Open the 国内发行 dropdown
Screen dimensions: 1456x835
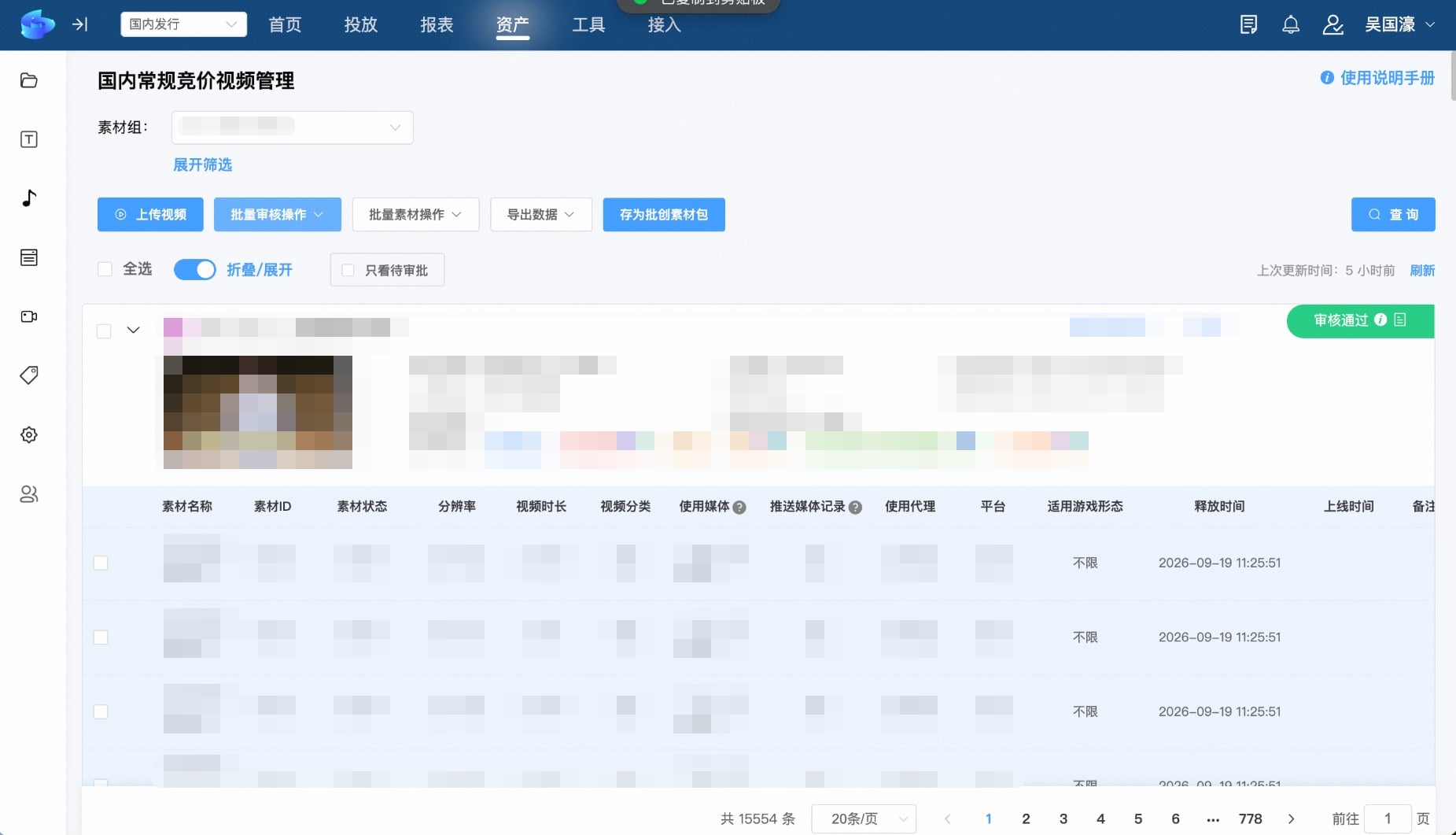point(183,24)
